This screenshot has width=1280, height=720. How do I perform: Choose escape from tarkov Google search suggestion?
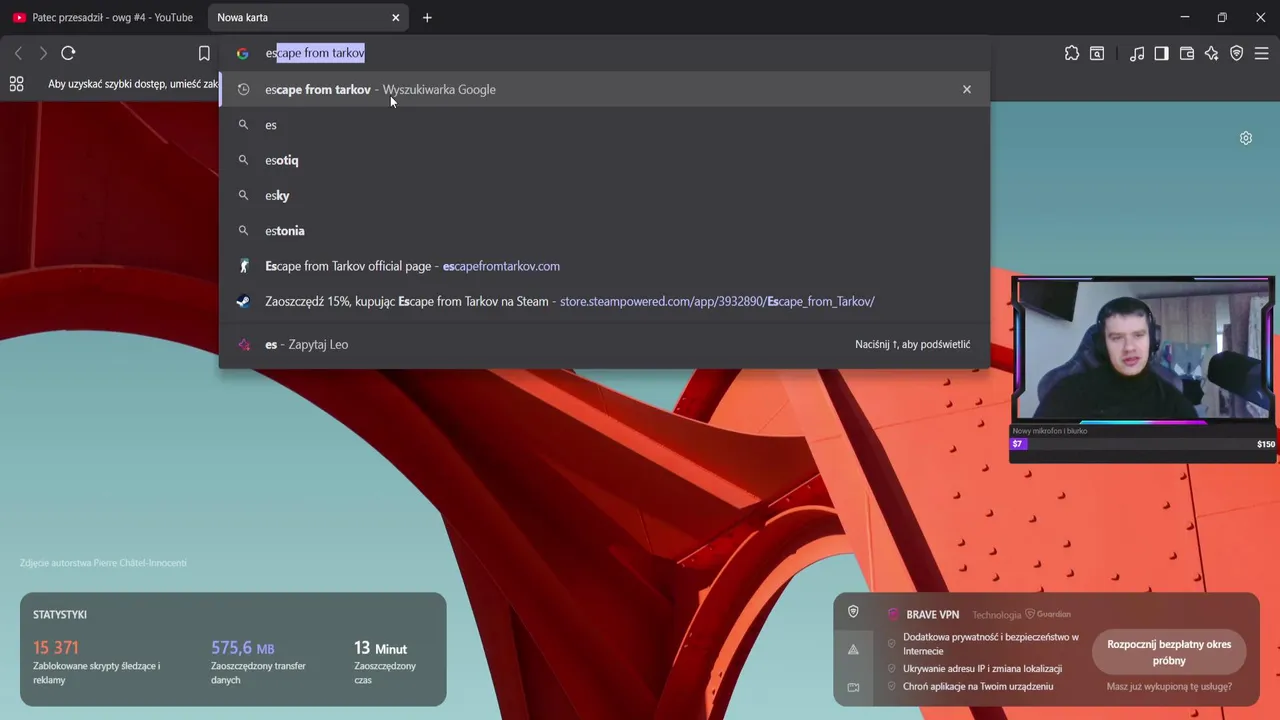tap(604, 89)
